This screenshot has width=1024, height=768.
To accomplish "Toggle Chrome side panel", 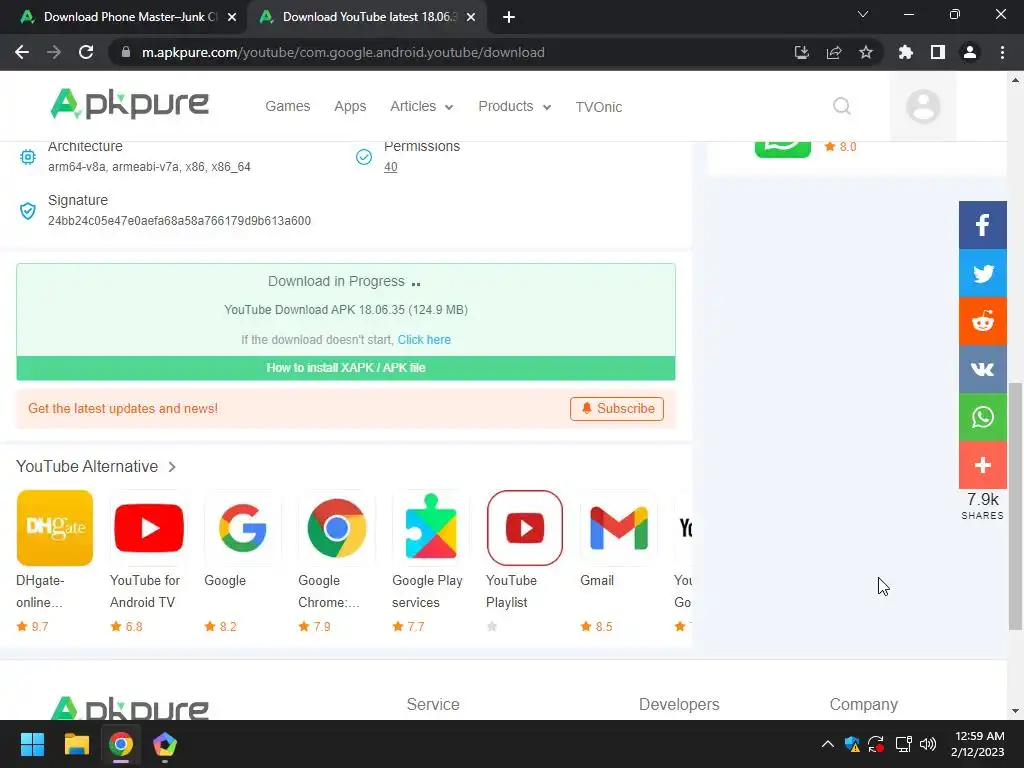I will pos(938,52).
